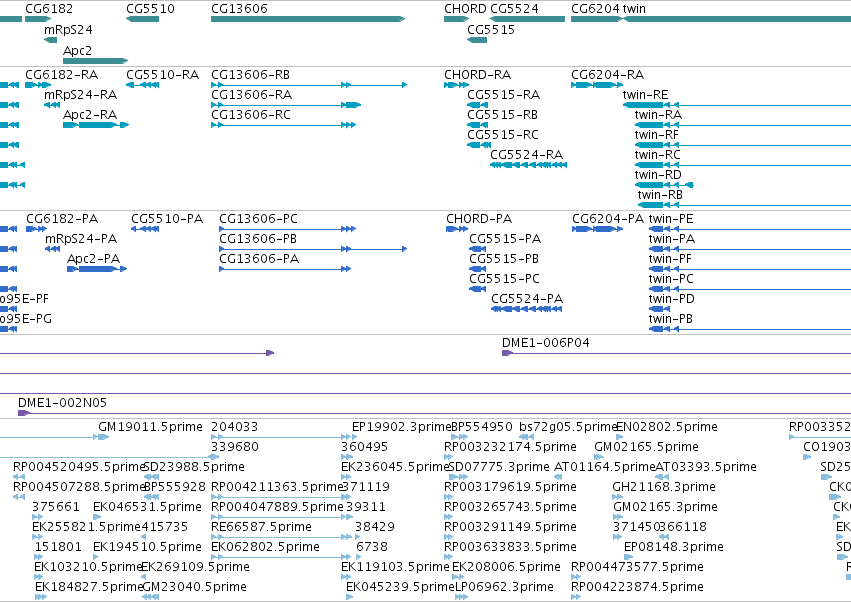Select the mRpS24 gene label
The height and width of the screenshot is (602, 851).
tap(68, 29)
